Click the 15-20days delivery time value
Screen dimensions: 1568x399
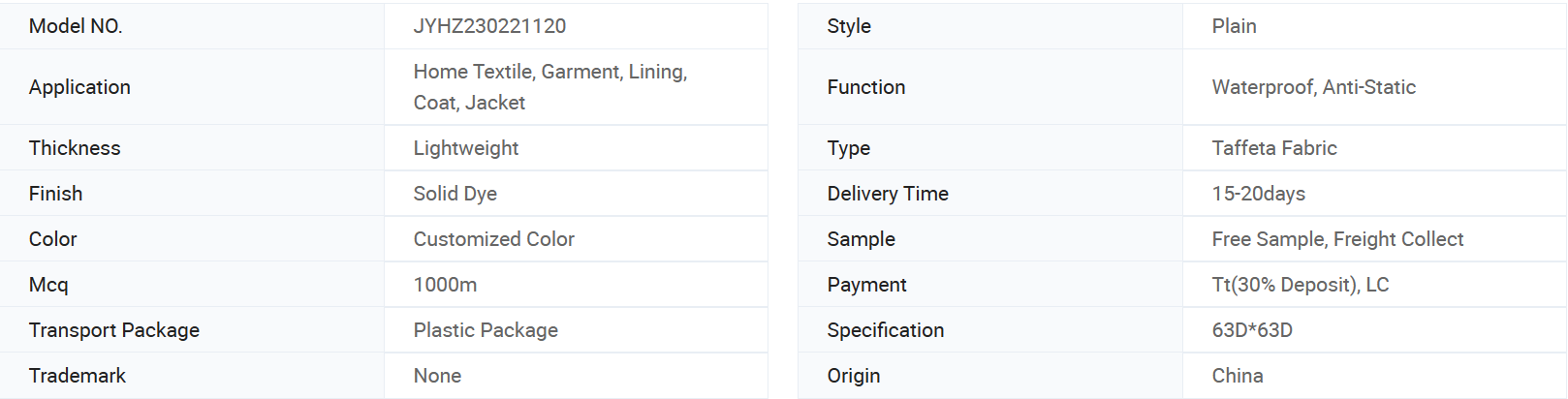tap(1259, 194)
